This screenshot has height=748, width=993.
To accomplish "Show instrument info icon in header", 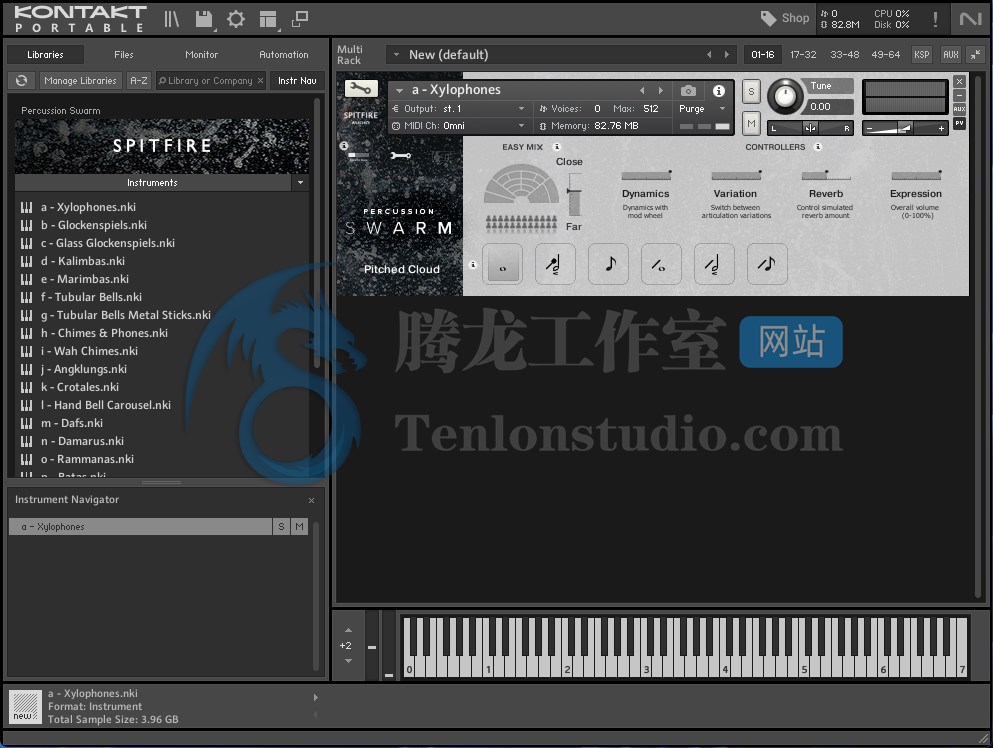I will (x=718, y=91).
